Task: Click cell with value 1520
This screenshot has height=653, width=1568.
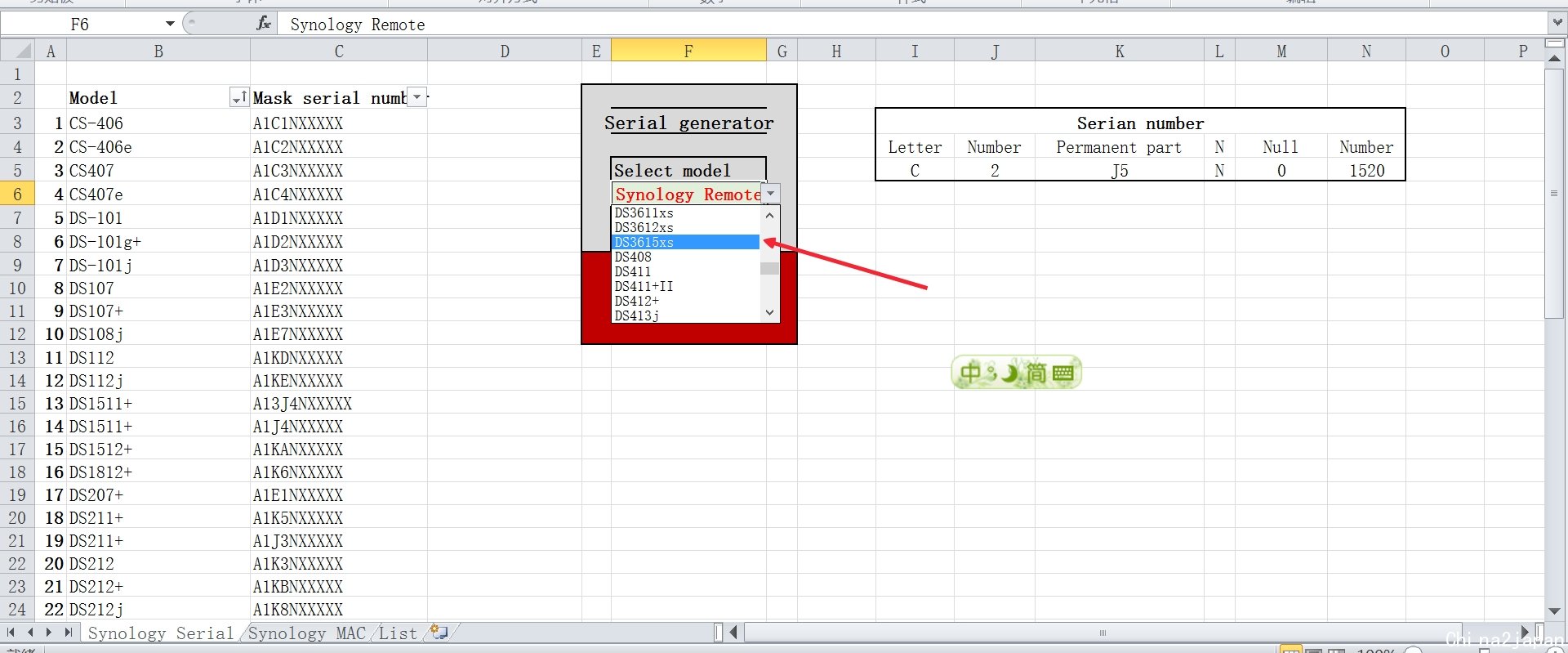Action: point(1366,170)
